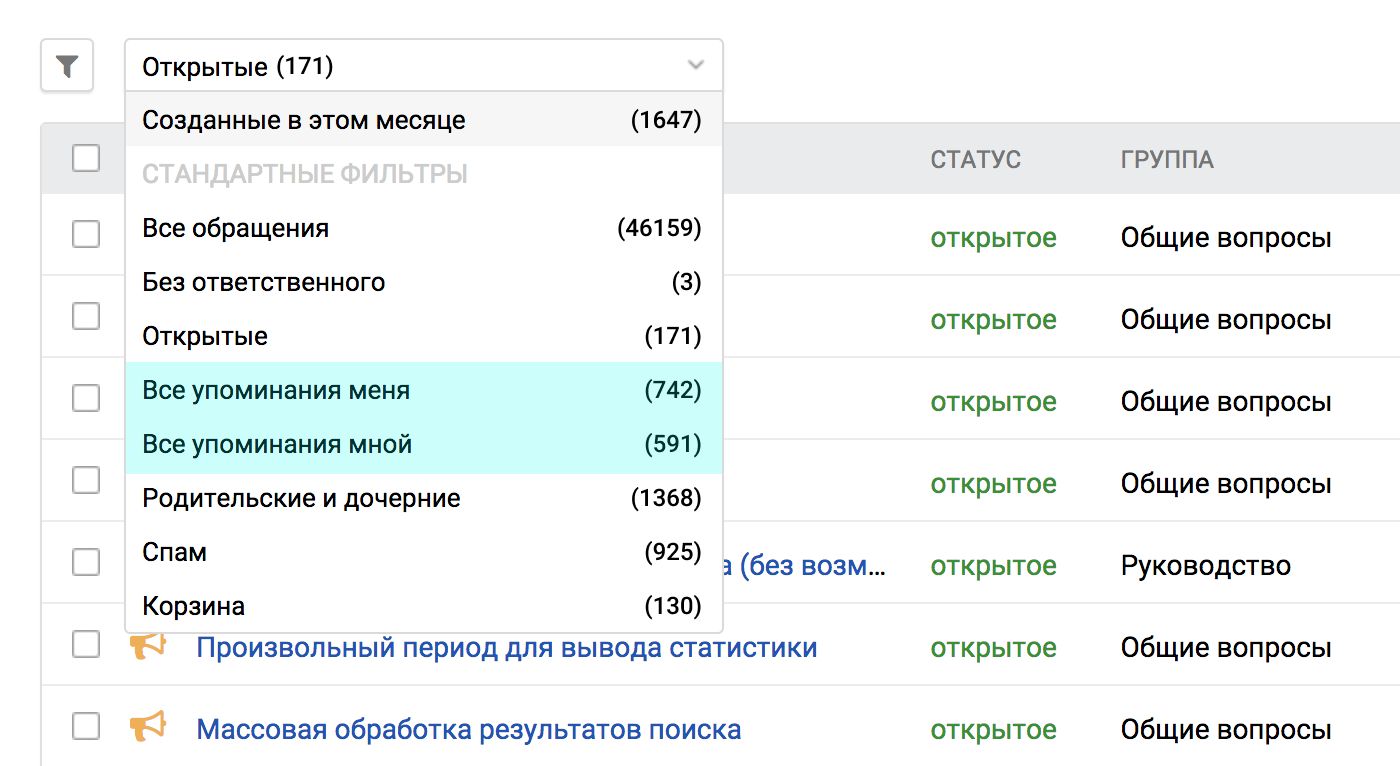Collapse the Открытые (171) dropdown chevron
Viewport: 1400px width, 766px height.
(x=696, y=67)
